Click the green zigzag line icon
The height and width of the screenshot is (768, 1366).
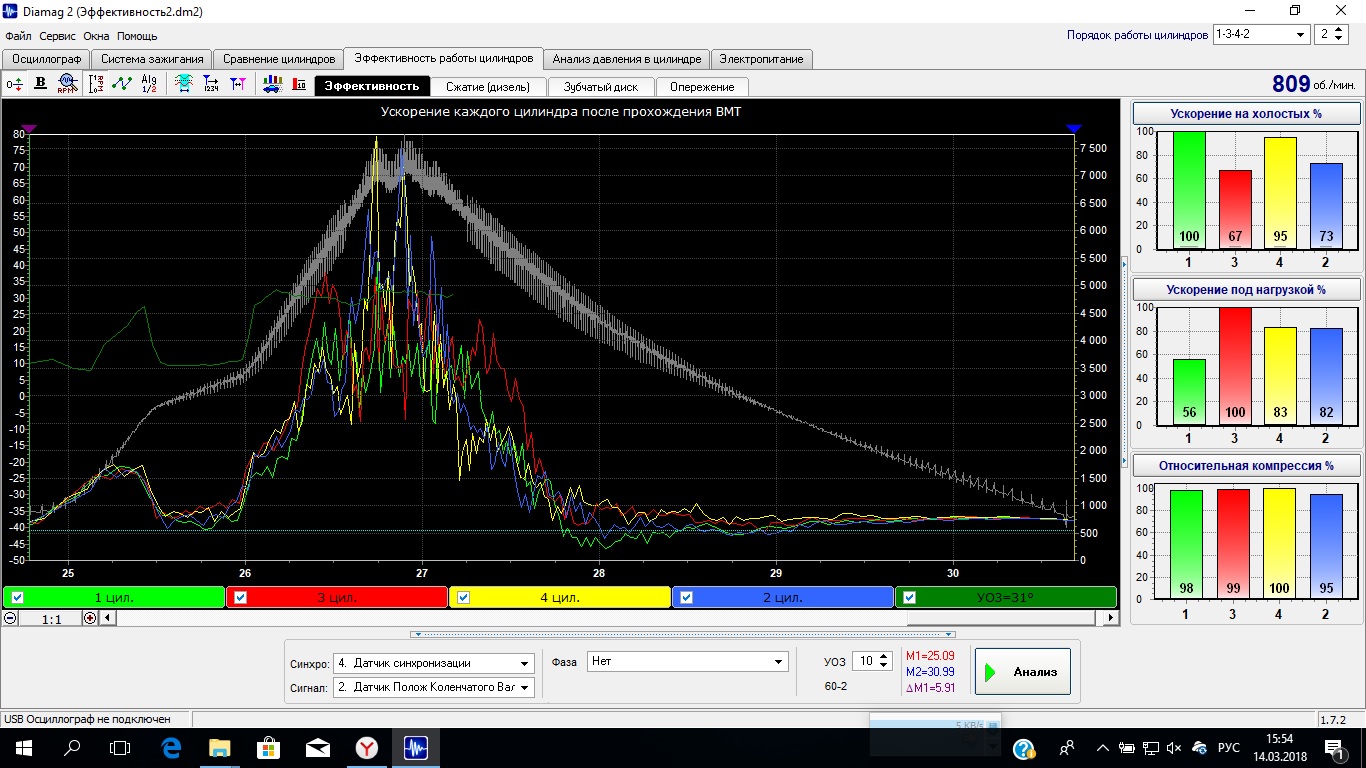(x=122, y=84)
